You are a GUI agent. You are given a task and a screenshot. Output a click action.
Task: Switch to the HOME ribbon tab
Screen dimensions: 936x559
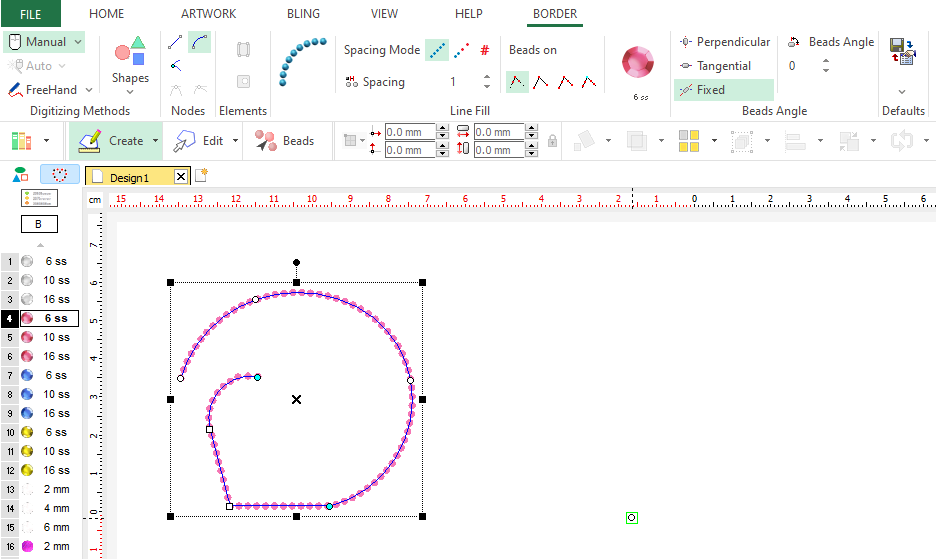click(106, 13)
